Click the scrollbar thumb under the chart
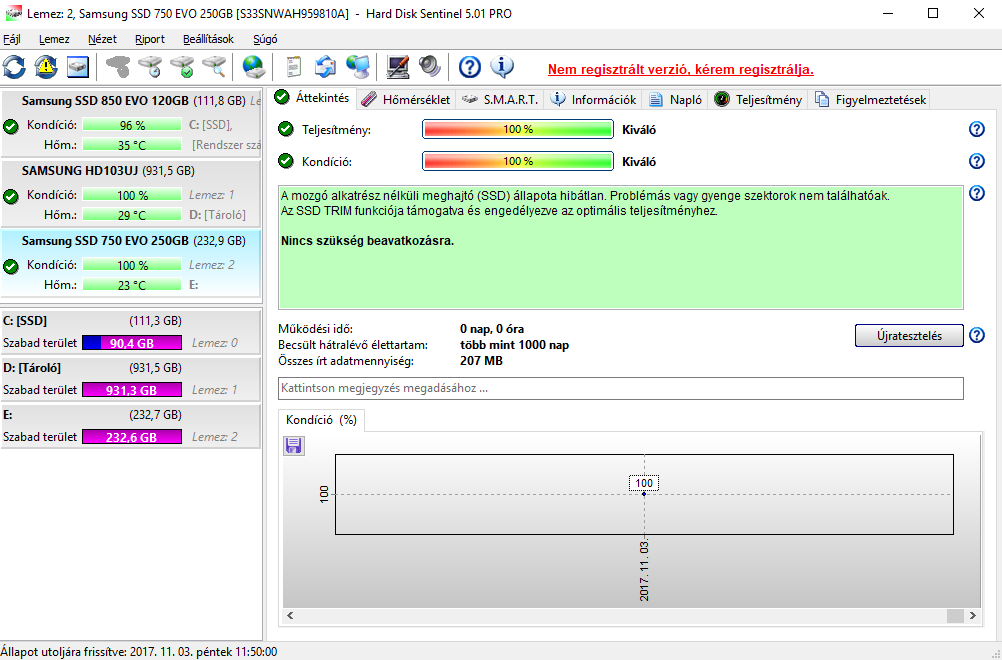Image resolution: width=1002 pixels, height=660 pixels. pyautogui.click(x=955, y=615)
